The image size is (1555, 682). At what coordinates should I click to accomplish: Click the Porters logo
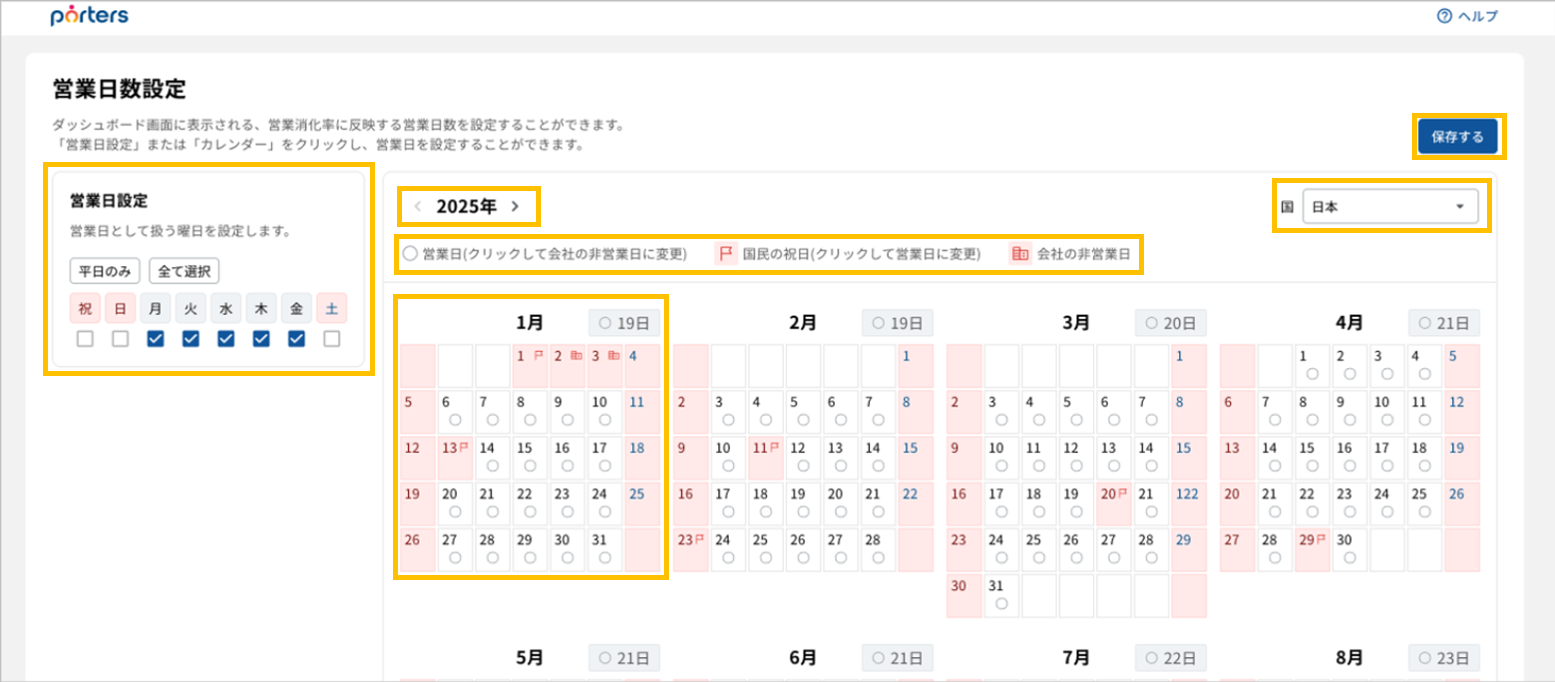[89, 16]
